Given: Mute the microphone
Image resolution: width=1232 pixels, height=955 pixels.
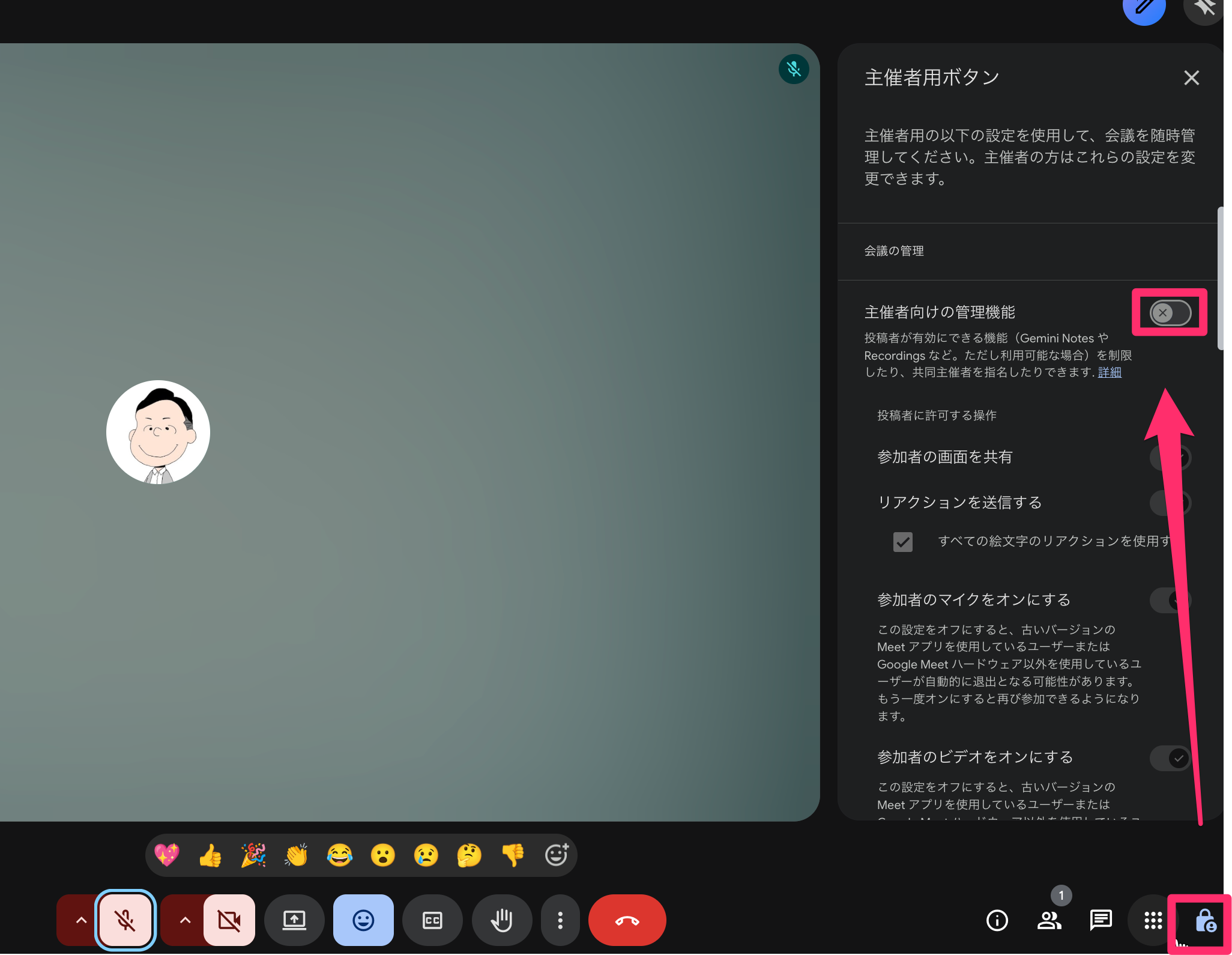Looking at the screenshot, I should (x=125, y=920).
